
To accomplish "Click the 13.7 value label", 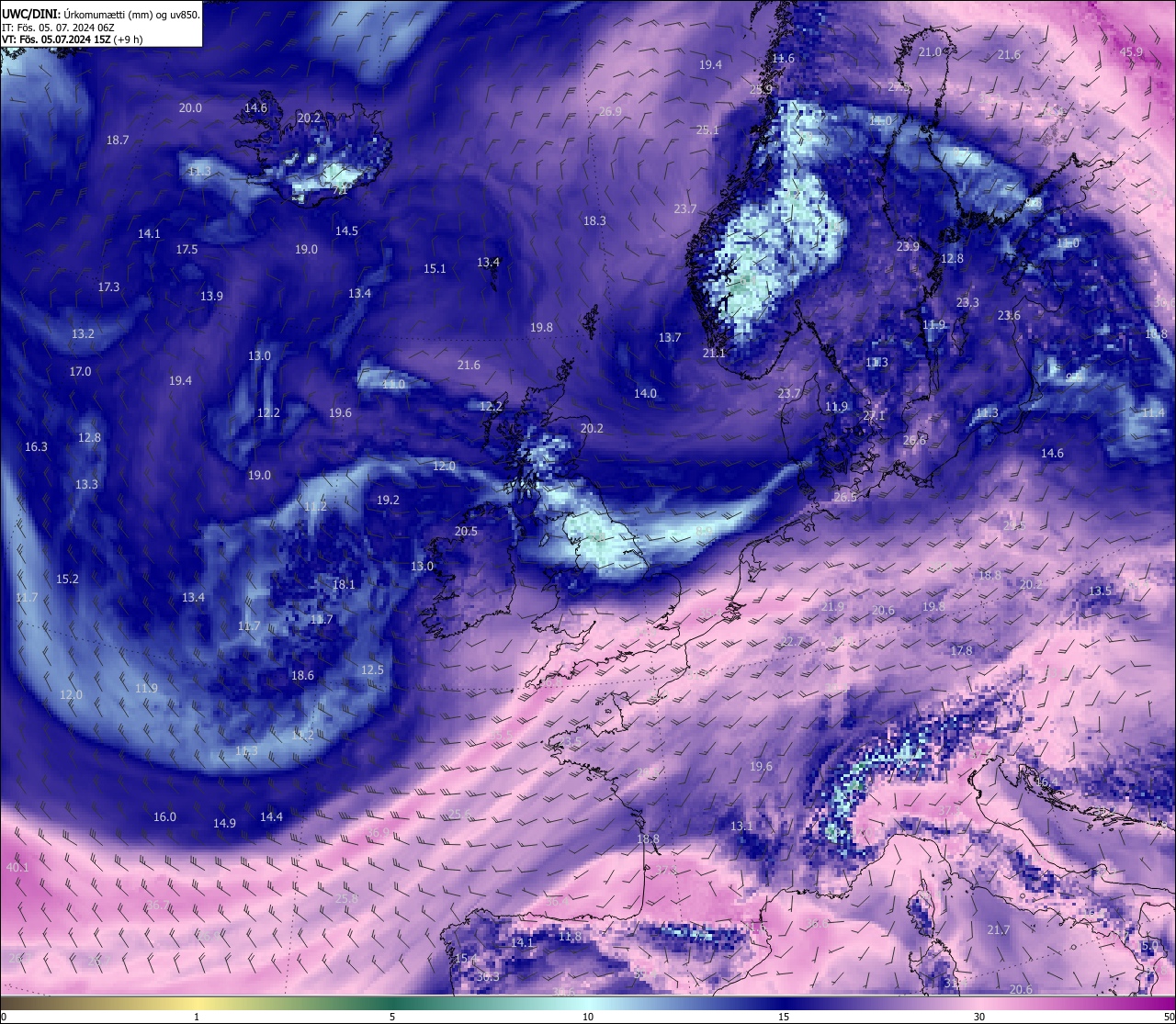I will coord(670,338).
